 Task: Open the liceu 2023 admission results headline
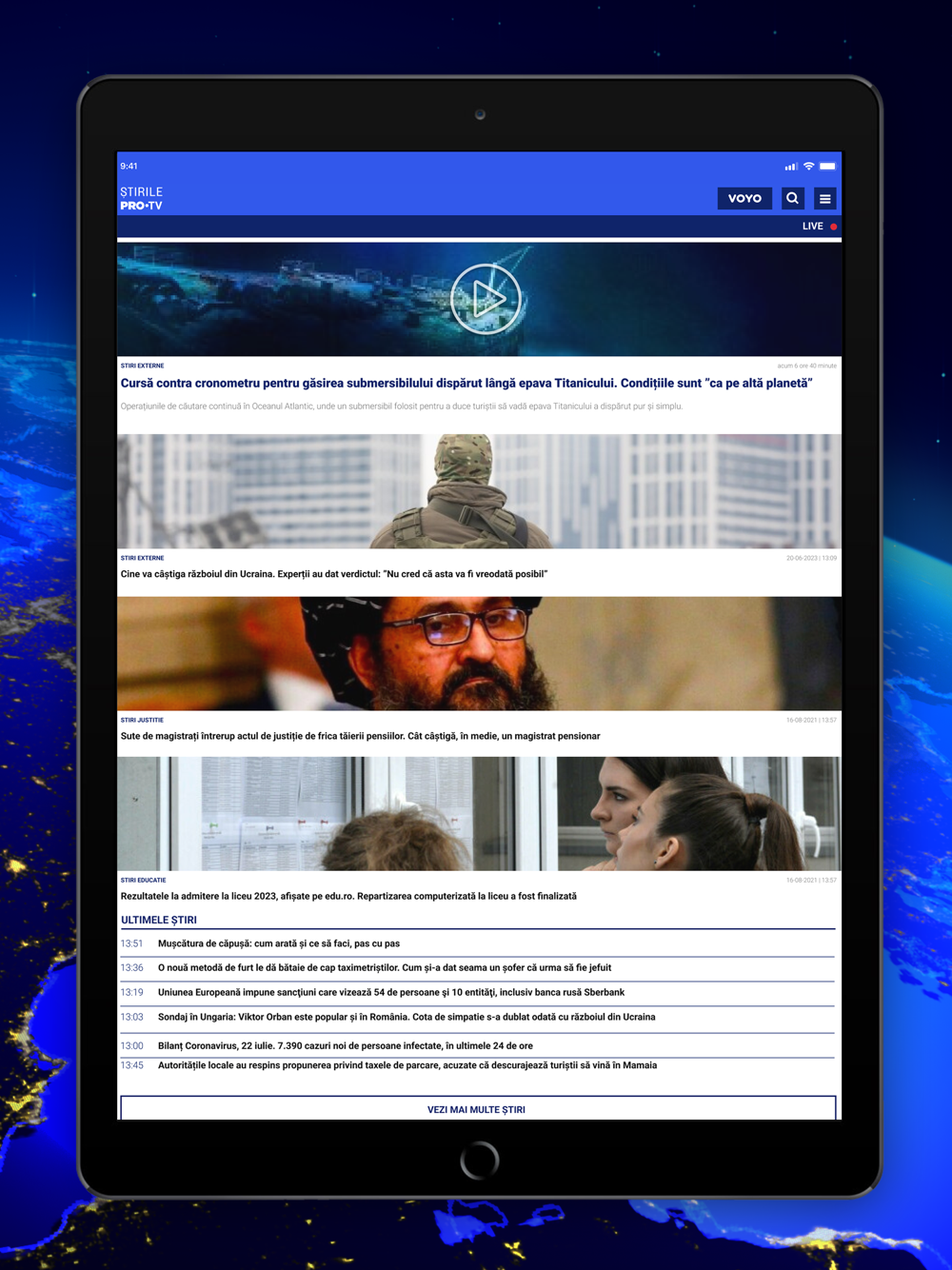coord(348,896)
